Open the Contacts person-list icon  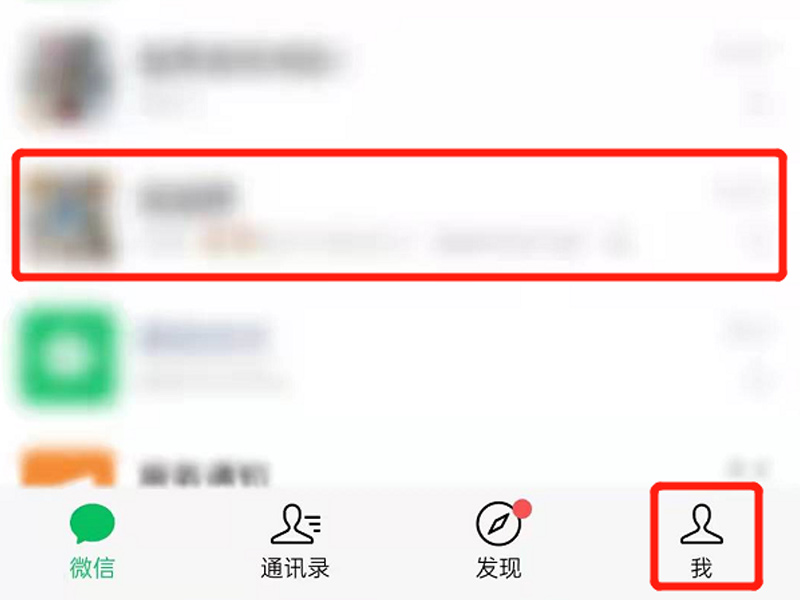pos(295,524)
